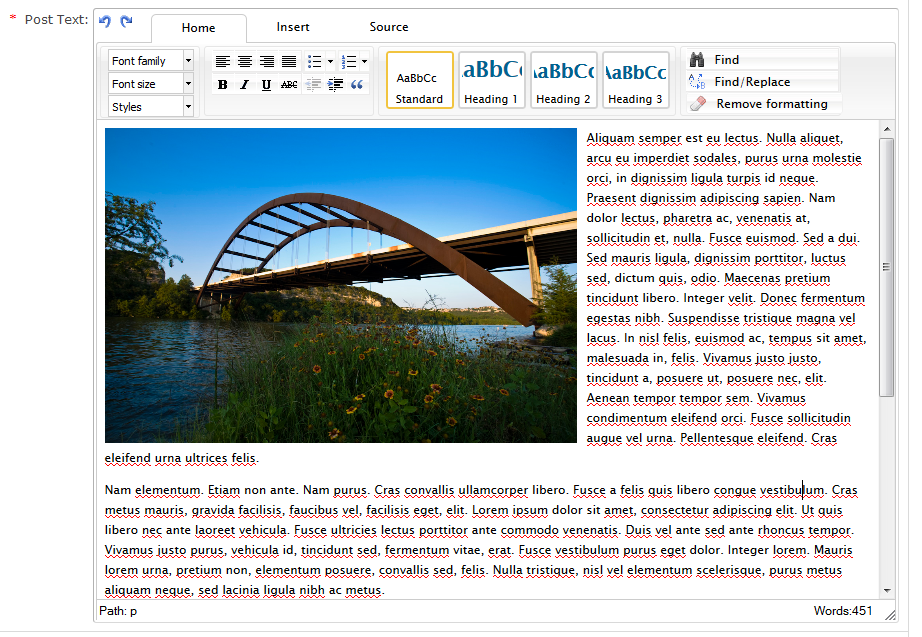Switch to the Source tab
922x637 pixels.
click(x=389, y=27)
